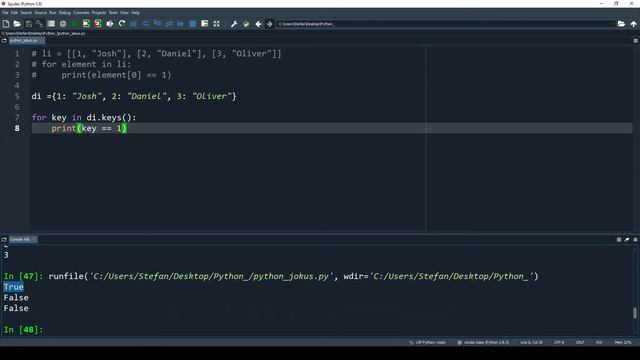This screenshot has width=640, height=360.
Task: Click the line number 1 in the gutter
Action: click(17, 54)
